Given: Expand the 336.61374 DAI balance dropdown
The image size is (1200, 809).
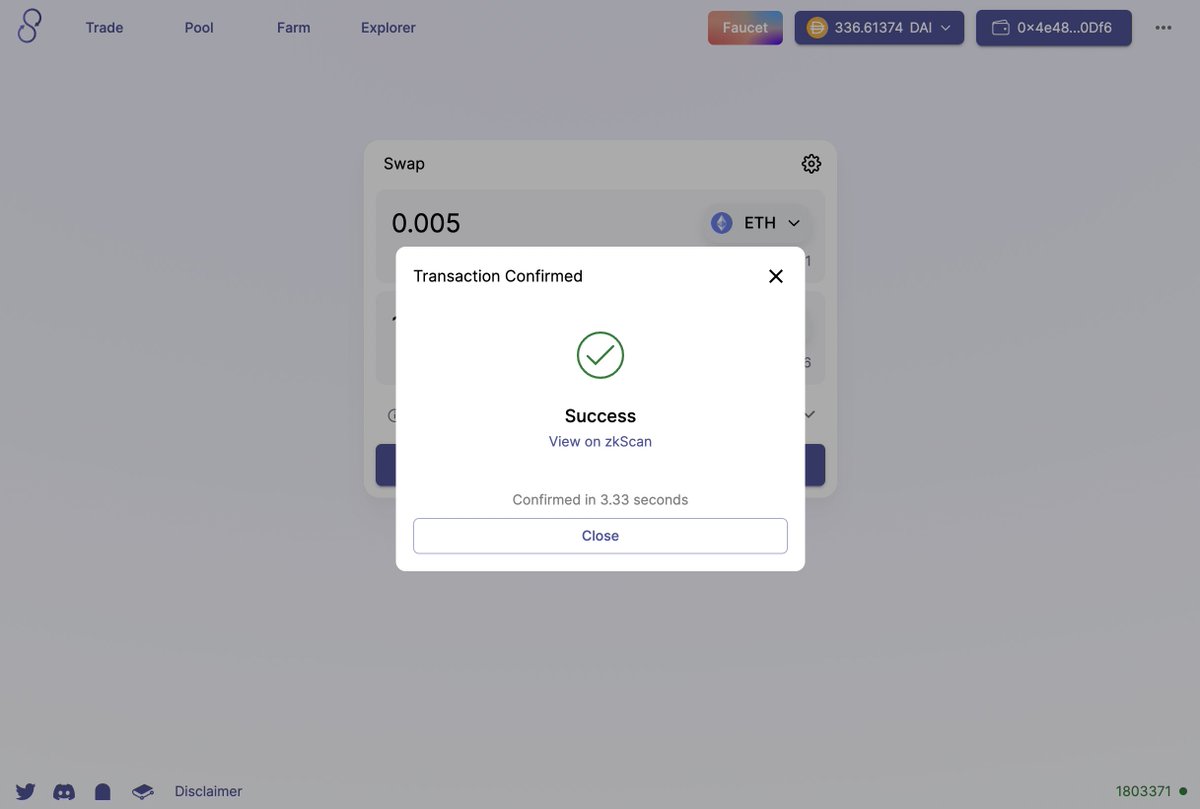Looking at the screenshot, I should [879, 28].
